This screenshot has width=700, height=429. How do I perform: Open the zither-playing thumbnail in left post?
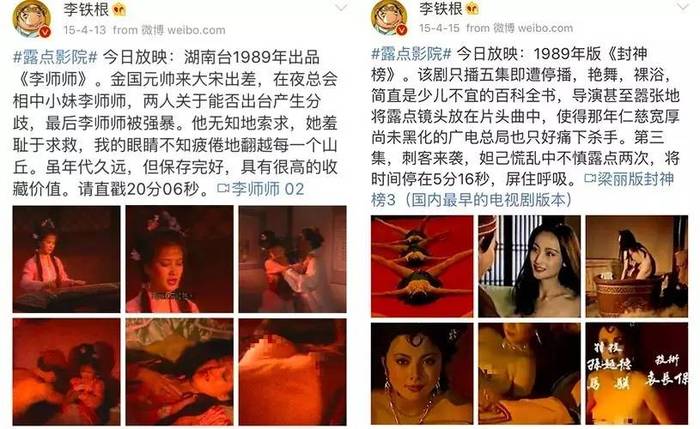pos(67,259)
